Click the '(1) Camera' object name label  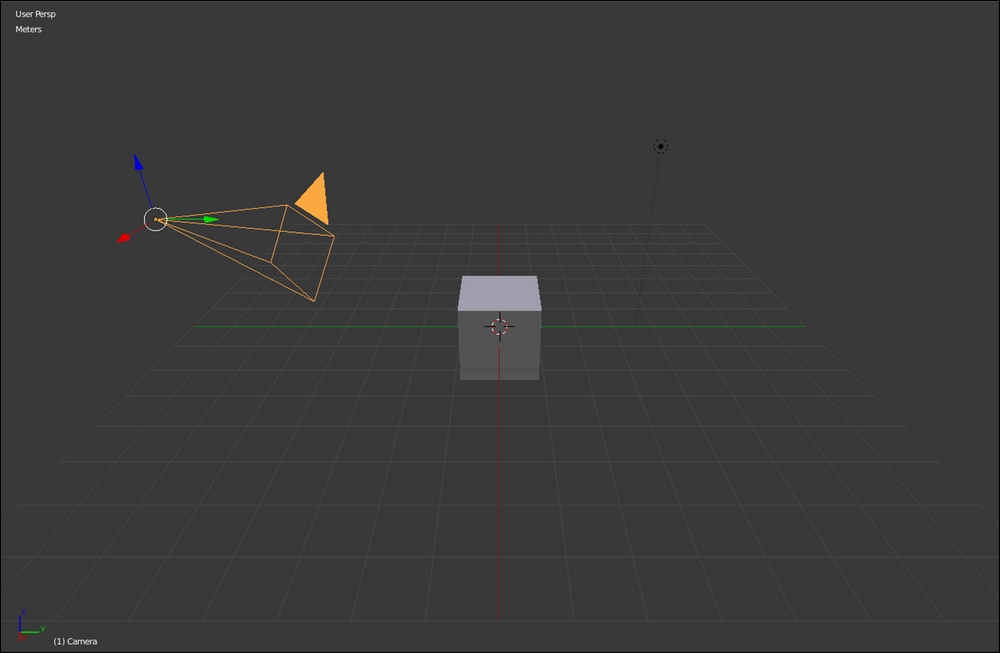(75, 642)
